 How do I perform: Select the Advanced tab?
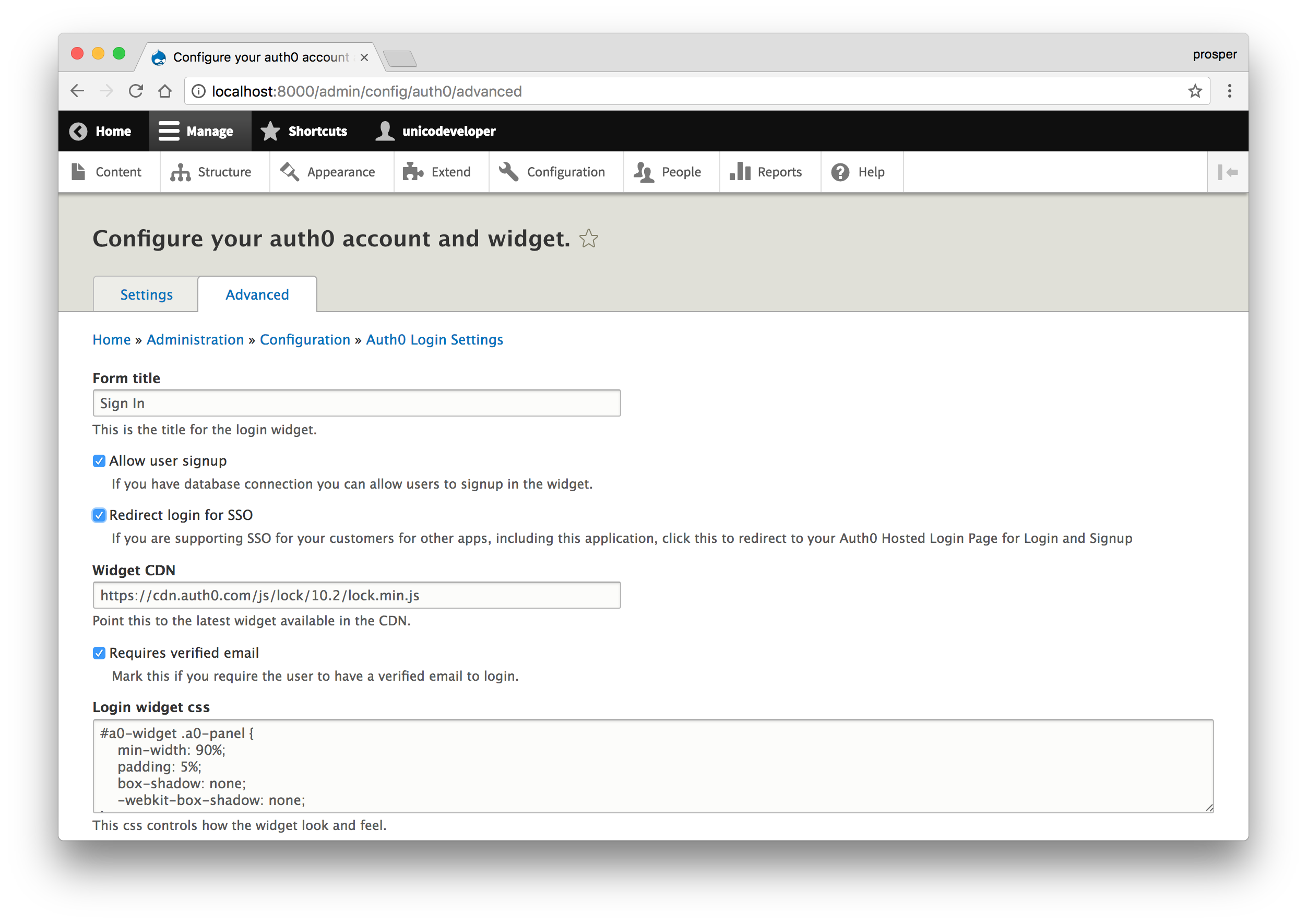pos(257,294)
